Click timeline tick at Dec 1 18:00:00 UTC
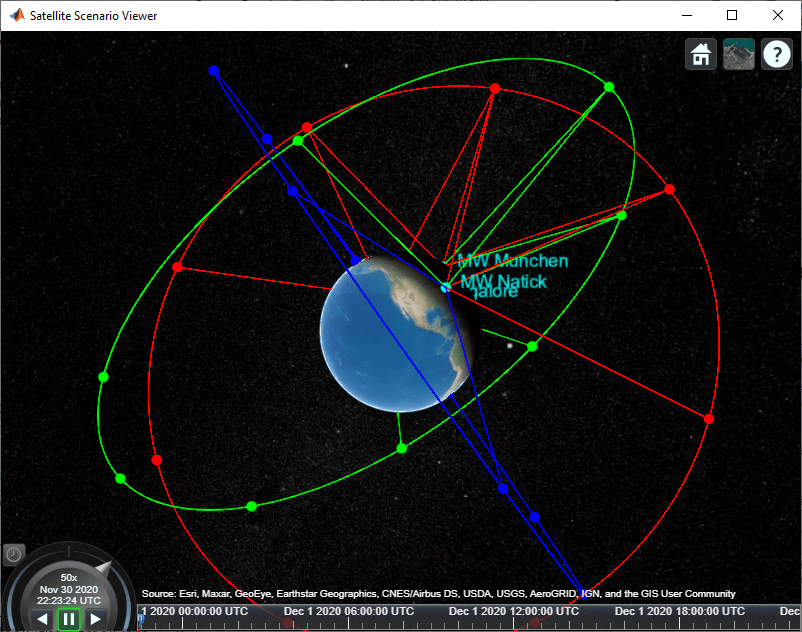This screenshot has width=802, height=632. [679, 623]
